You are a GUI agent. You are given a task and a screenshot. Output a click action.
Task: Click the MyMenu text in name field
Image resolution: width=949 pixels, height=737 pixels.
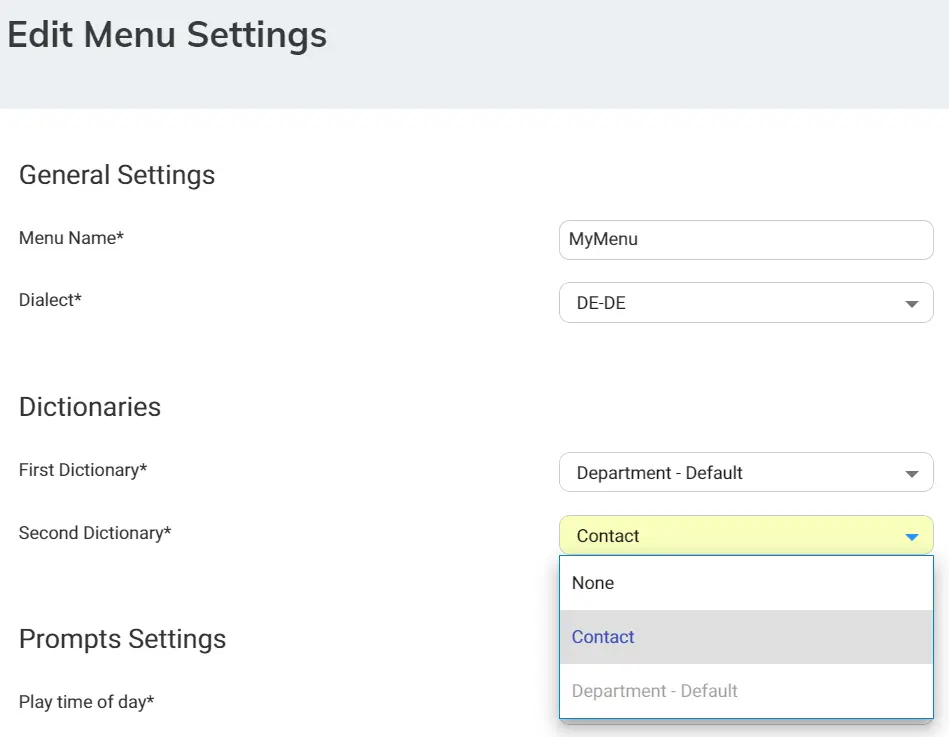pos(603,240)
